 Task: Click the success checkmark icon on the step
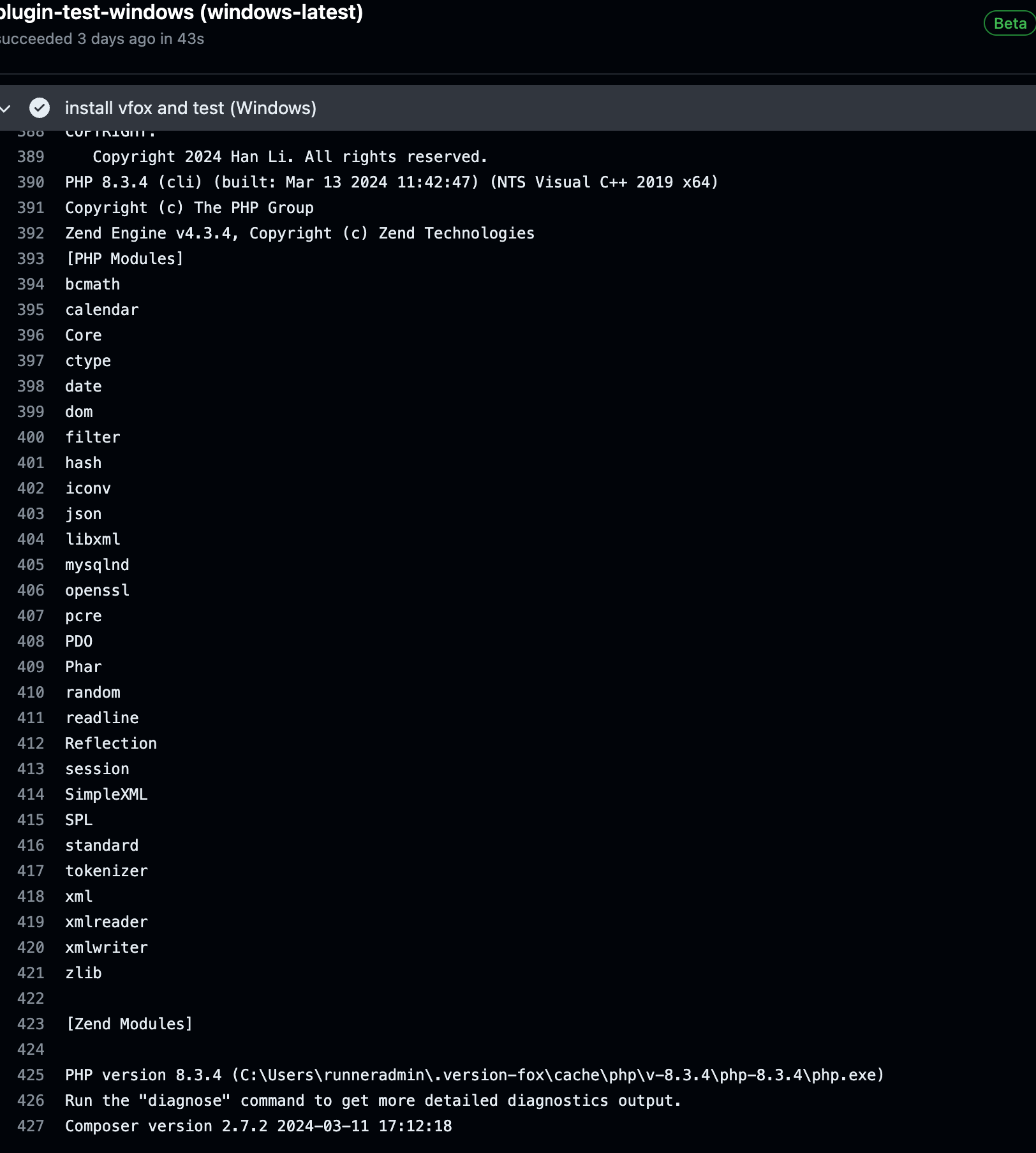point(40,108)
